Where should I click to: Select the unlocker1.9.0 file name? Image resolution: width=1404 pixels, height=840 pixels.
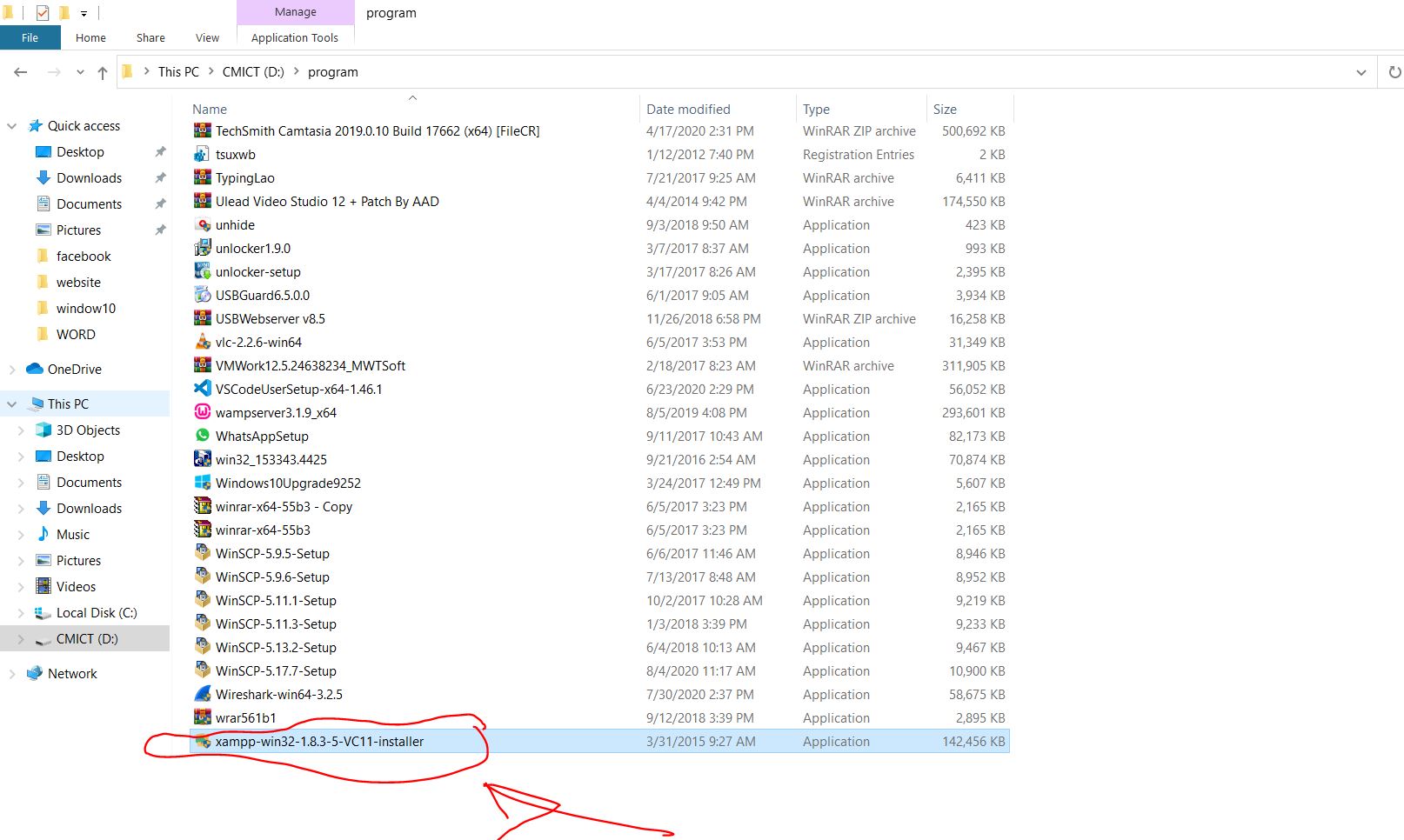point(253,248)
